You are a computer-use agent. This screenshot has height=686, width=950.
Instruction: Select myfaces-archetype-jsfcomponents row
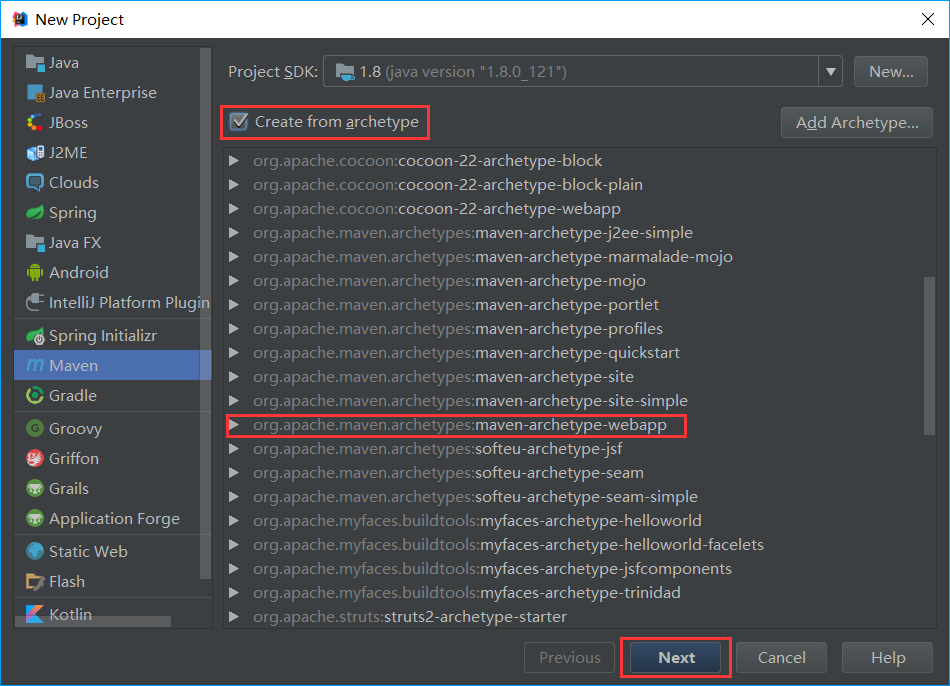[580, 569]
